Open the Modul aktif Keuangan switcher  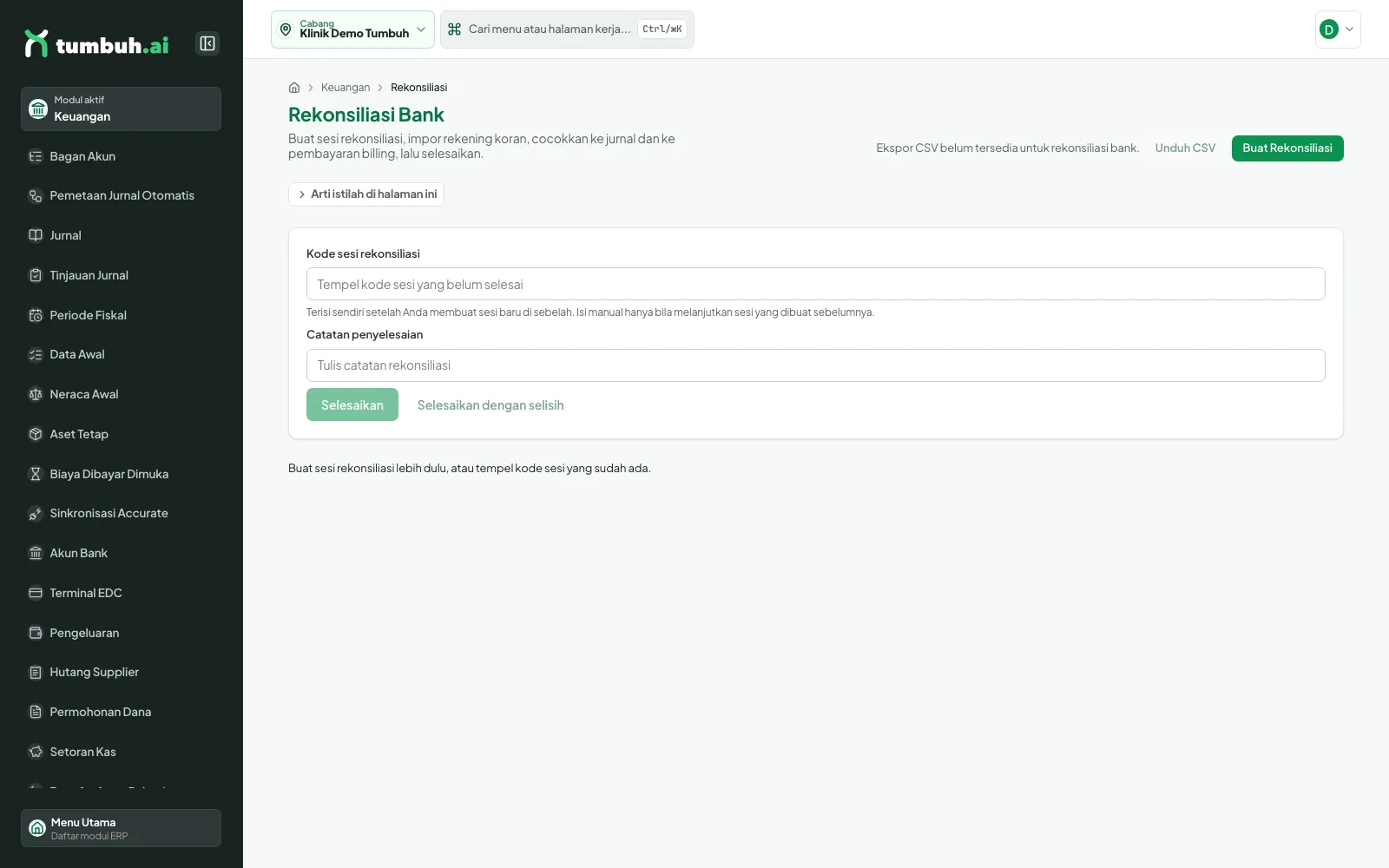121,108
